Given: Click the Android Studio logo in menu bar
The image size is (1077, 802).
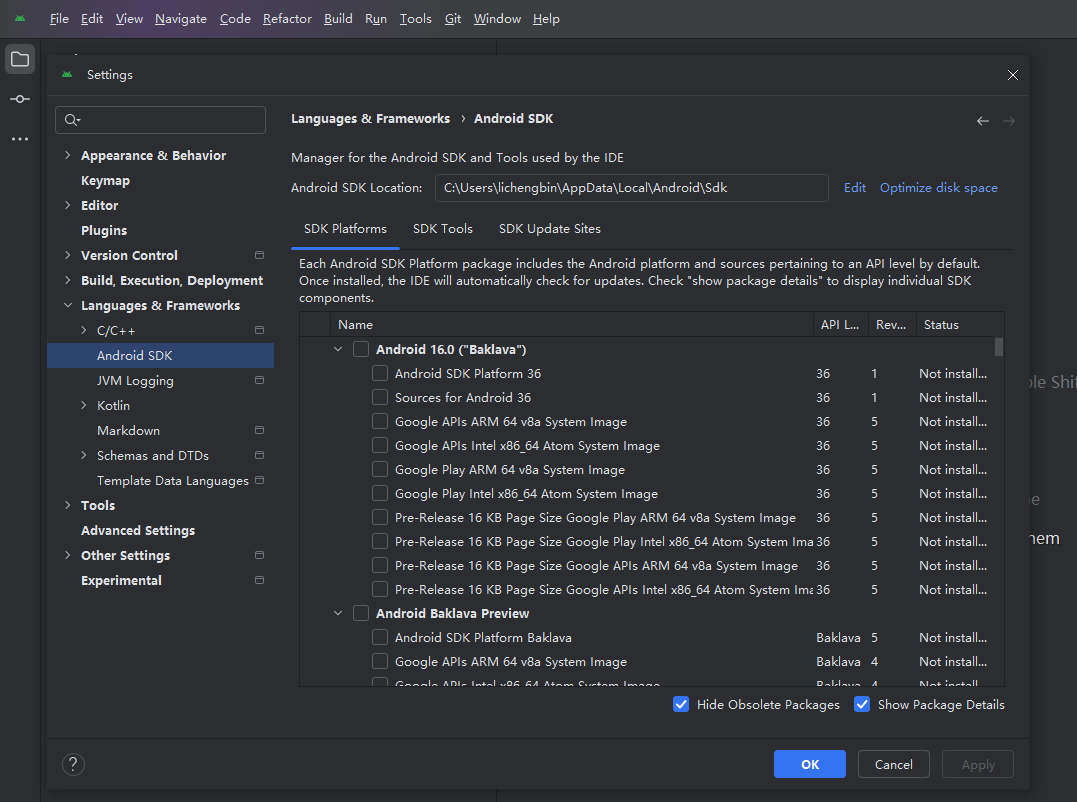Looking at the screenshot, I should click(20, 19).
